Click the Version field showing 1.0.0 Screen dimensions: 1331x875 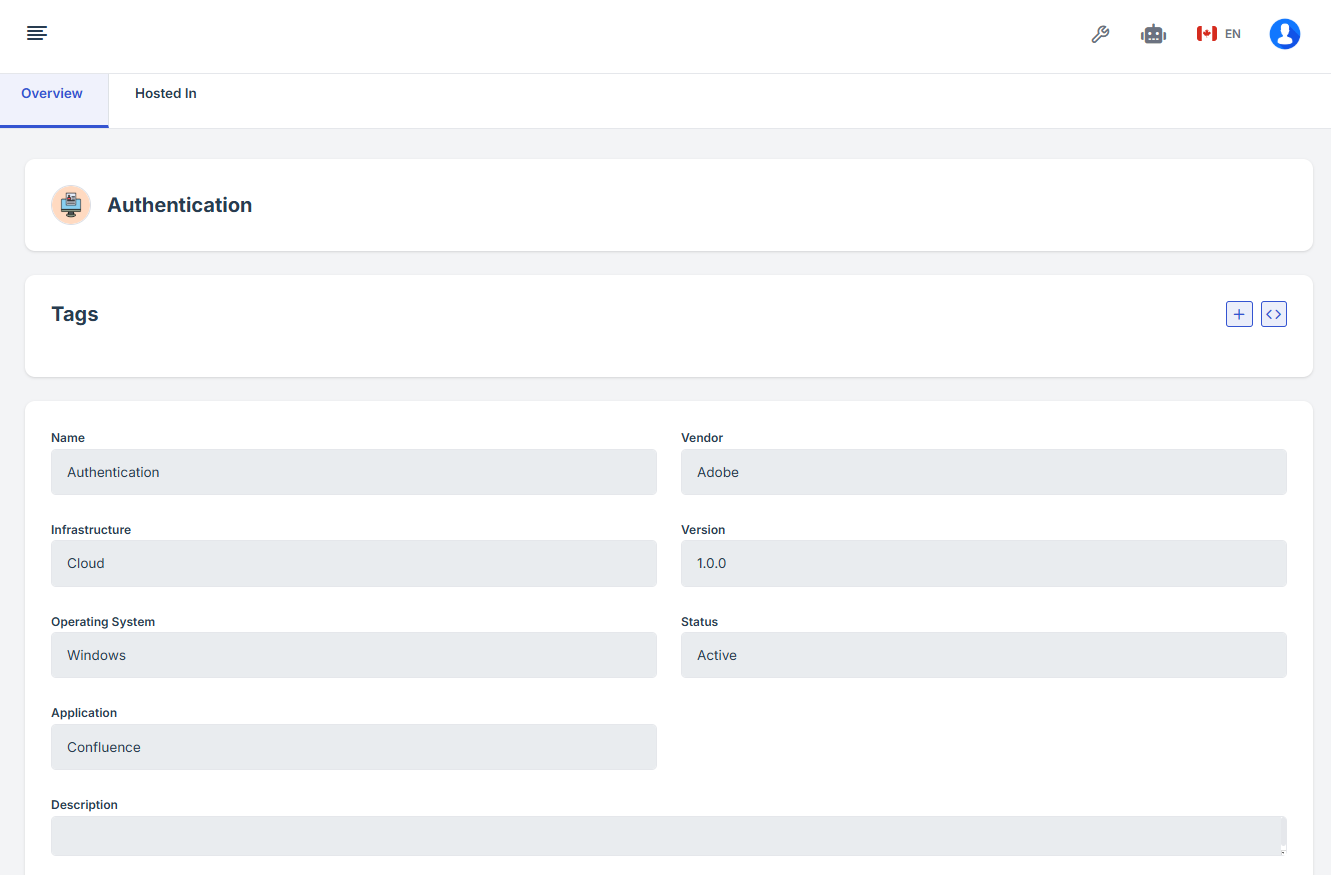click(x=983, y=563)
